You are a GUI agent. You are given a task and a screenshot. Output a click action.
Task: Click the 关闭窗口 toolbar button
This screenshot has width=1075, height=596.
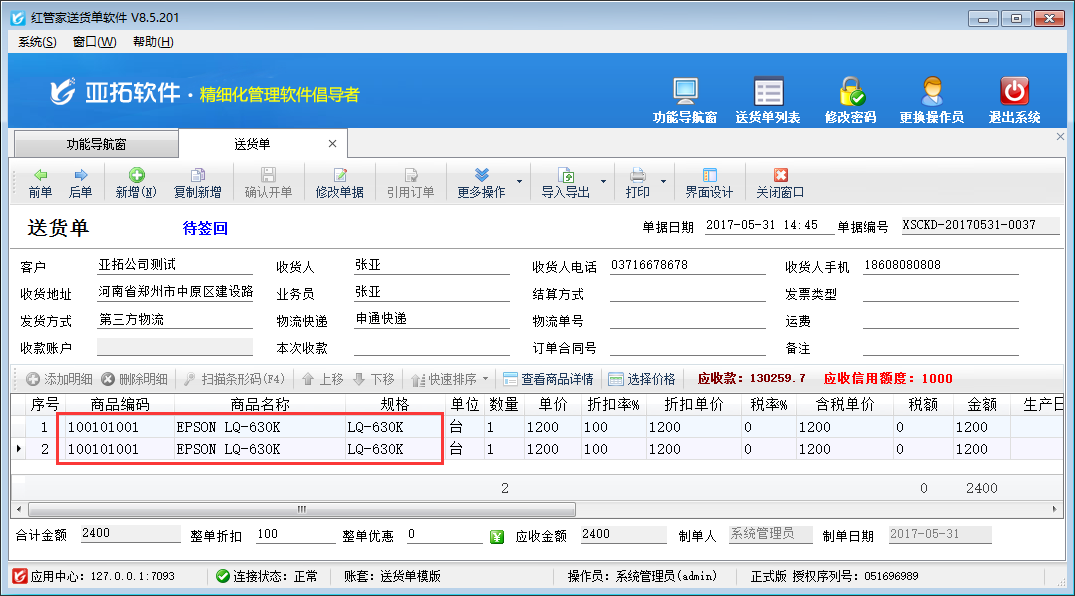pos(780,183)
